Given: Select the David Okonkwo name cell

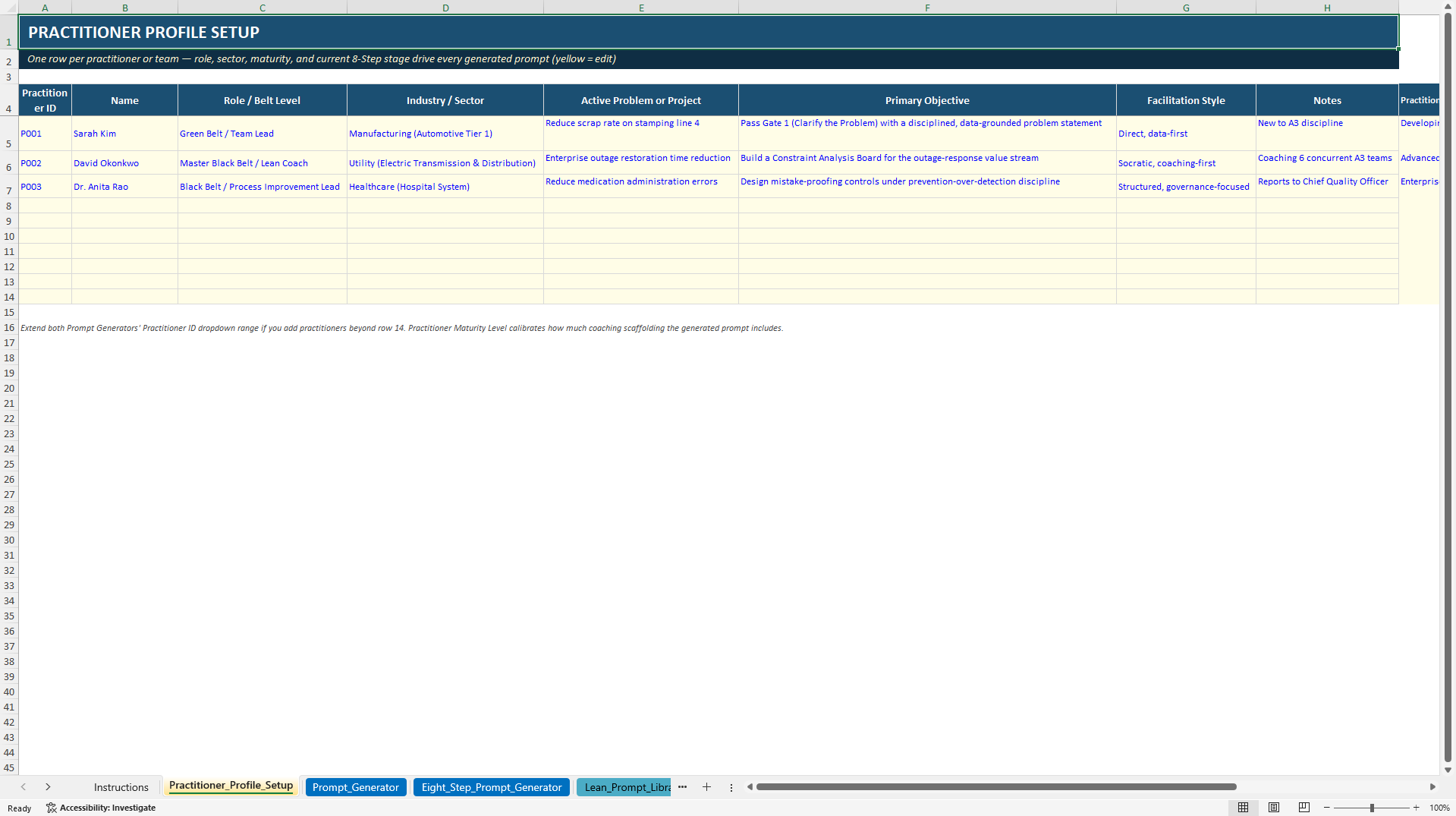Looking at the screenshot, I should coord(124,163).
